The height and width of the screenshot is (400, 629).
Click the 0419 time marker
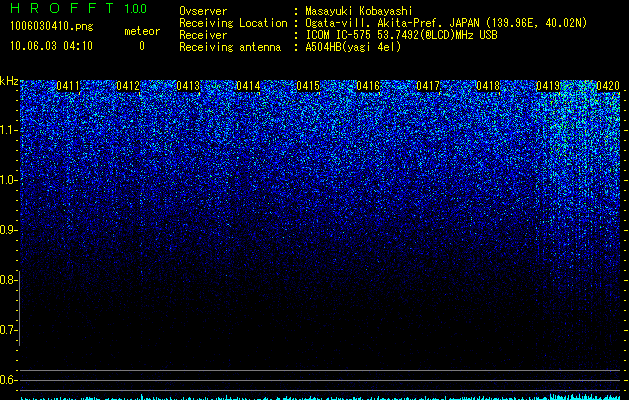[548, 86]
